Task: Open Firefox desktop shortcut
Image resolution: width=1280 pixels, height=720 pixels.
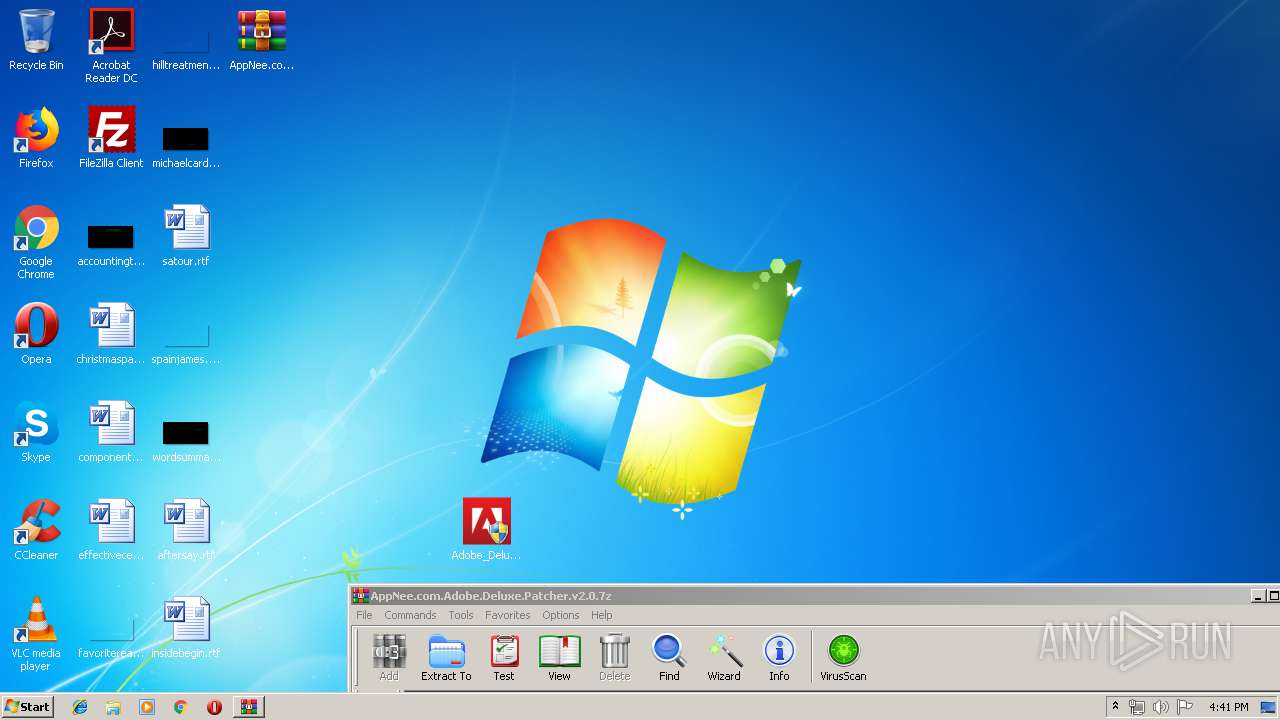Action: [36, 138]
